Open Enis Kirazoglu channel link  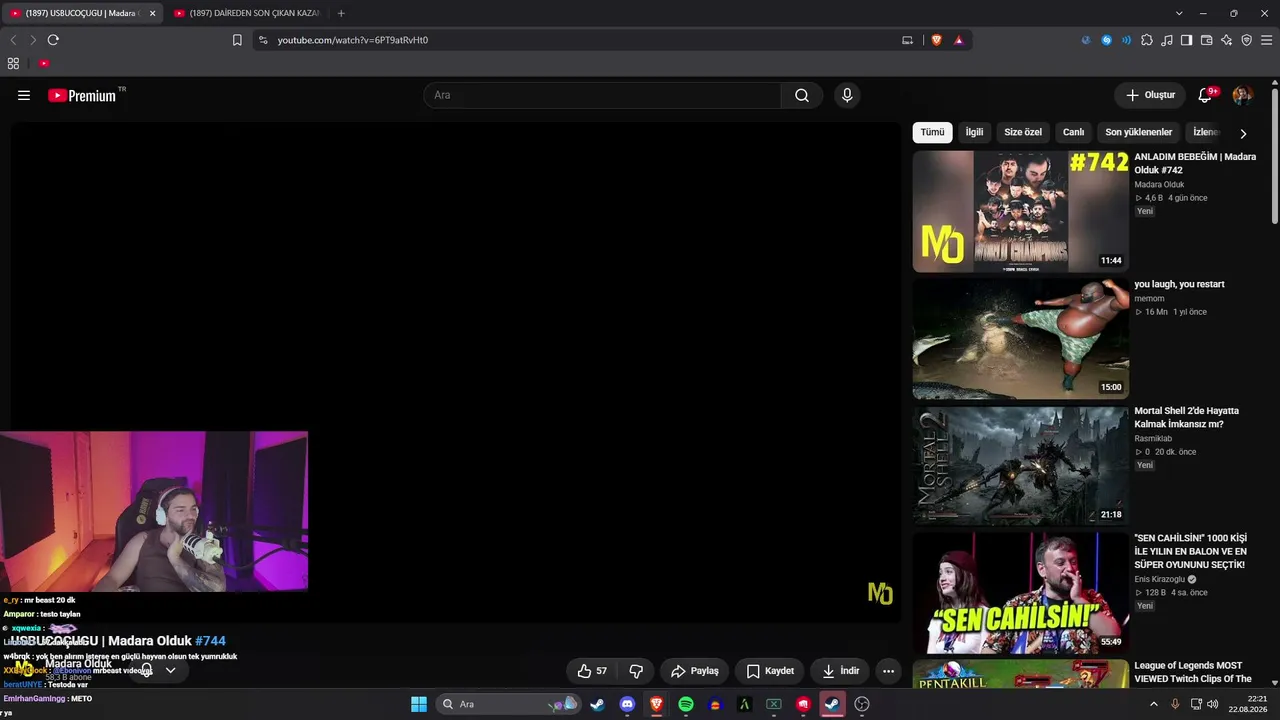point(1160,579)
